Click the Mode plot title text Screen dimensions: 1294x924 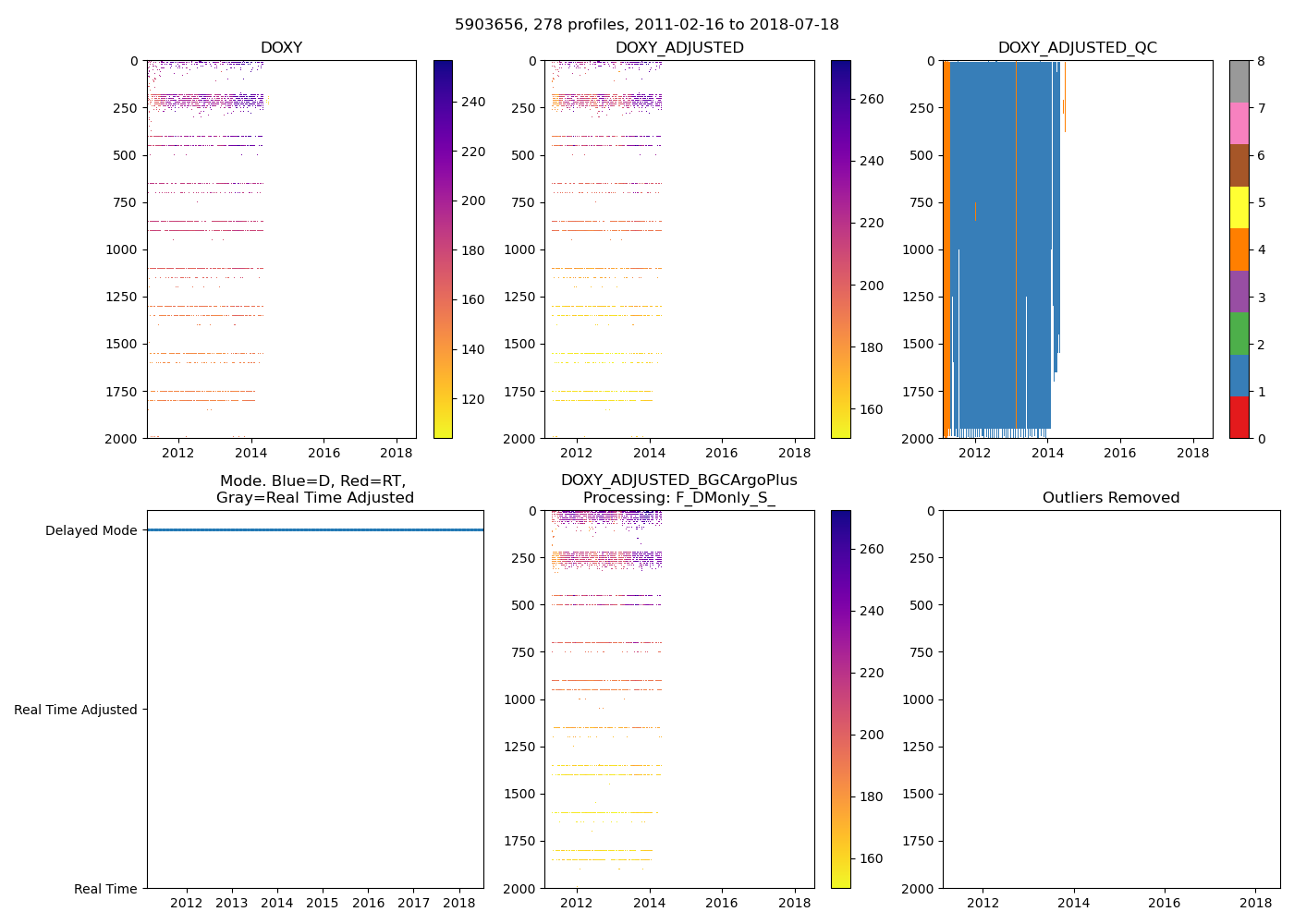click(314, 489)
